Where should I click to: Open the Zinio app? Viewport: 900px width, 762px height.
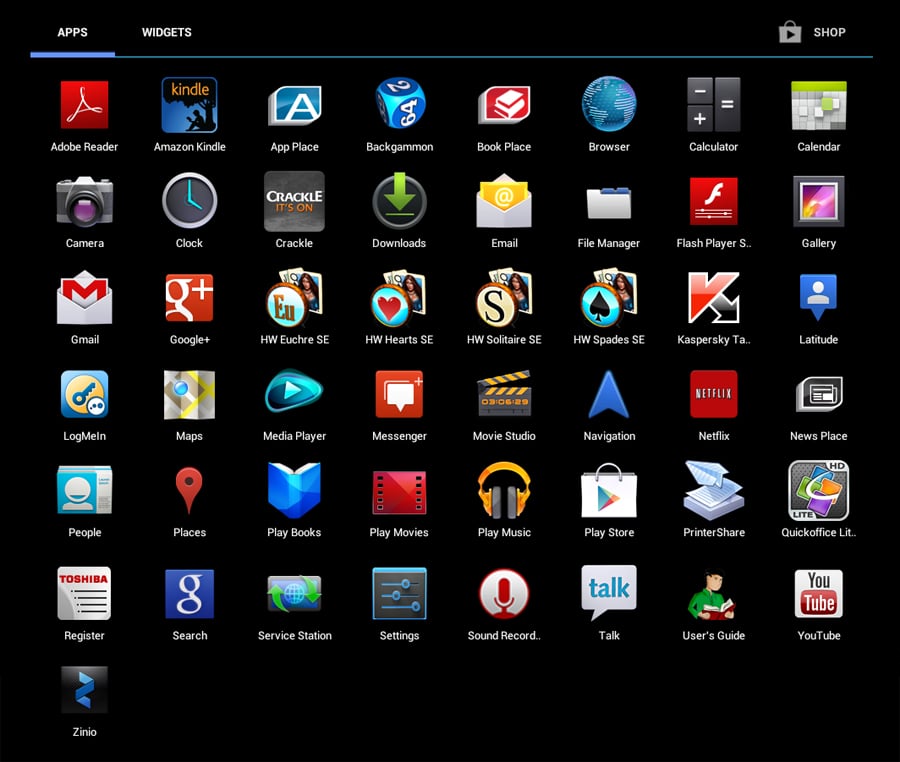84,690
